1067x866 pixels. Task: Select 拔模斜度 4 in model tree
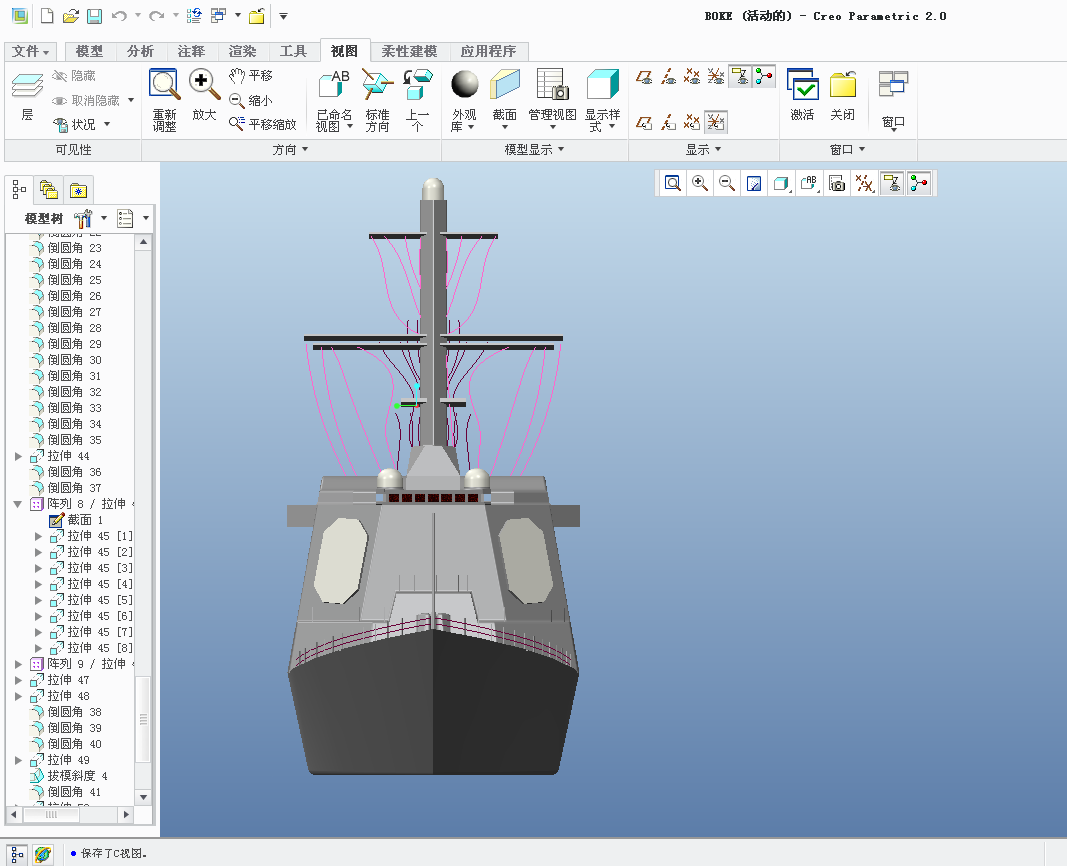pyautogui.click(x=69, y=776)
